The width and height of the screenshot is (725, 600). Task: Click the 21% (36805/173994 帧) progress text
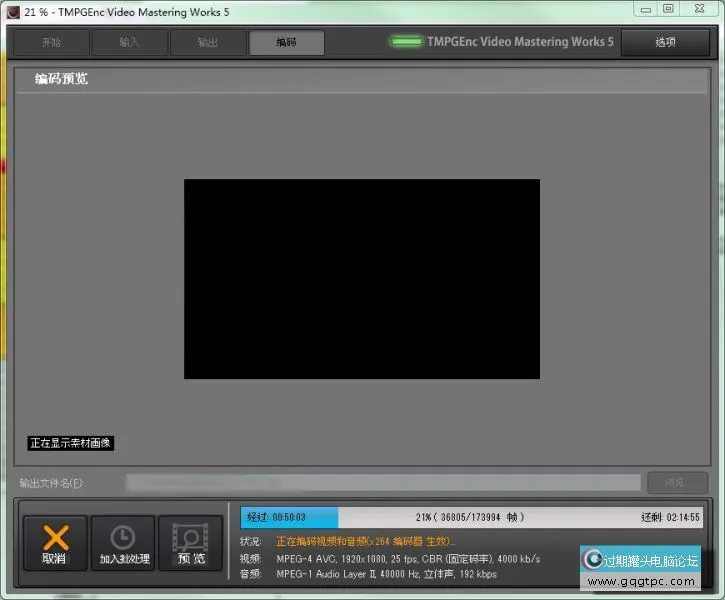[470, 517]
